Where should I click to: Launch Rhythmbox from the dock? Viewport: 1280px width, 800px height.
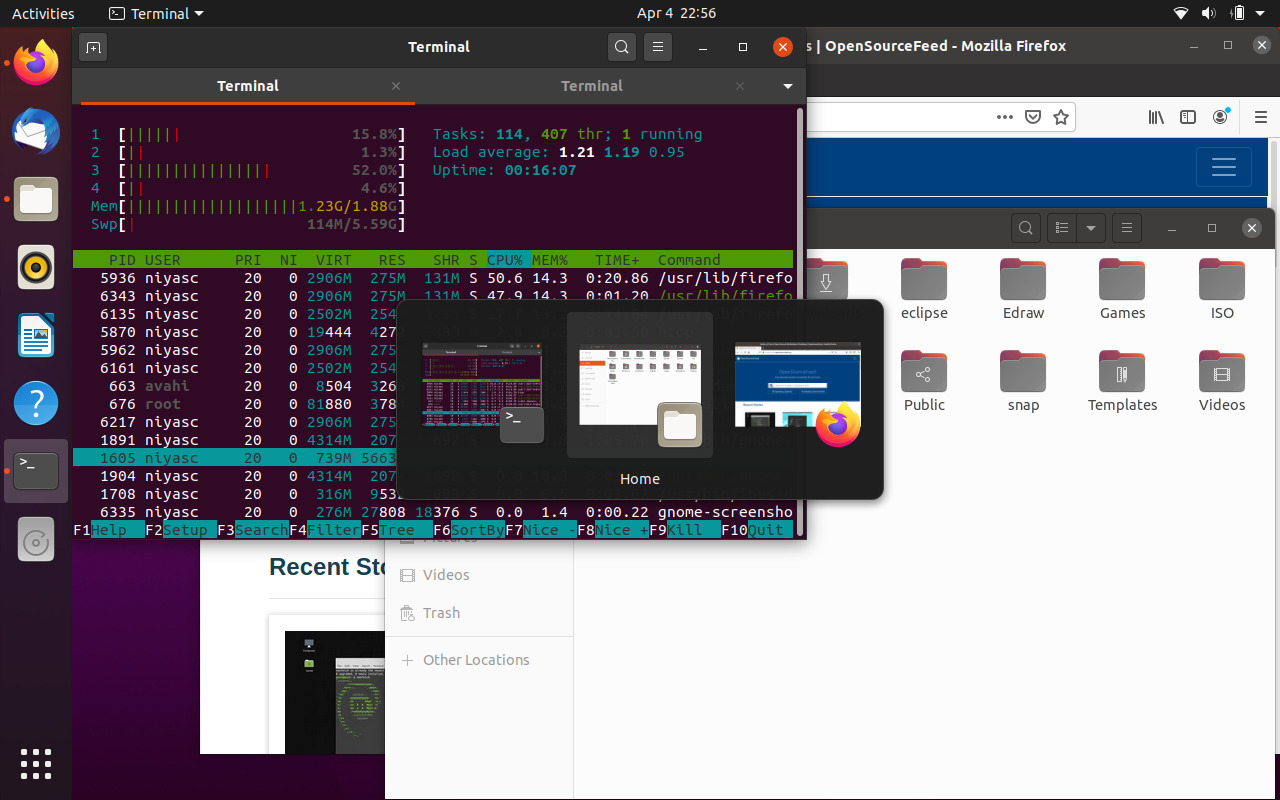coord(36,266)
